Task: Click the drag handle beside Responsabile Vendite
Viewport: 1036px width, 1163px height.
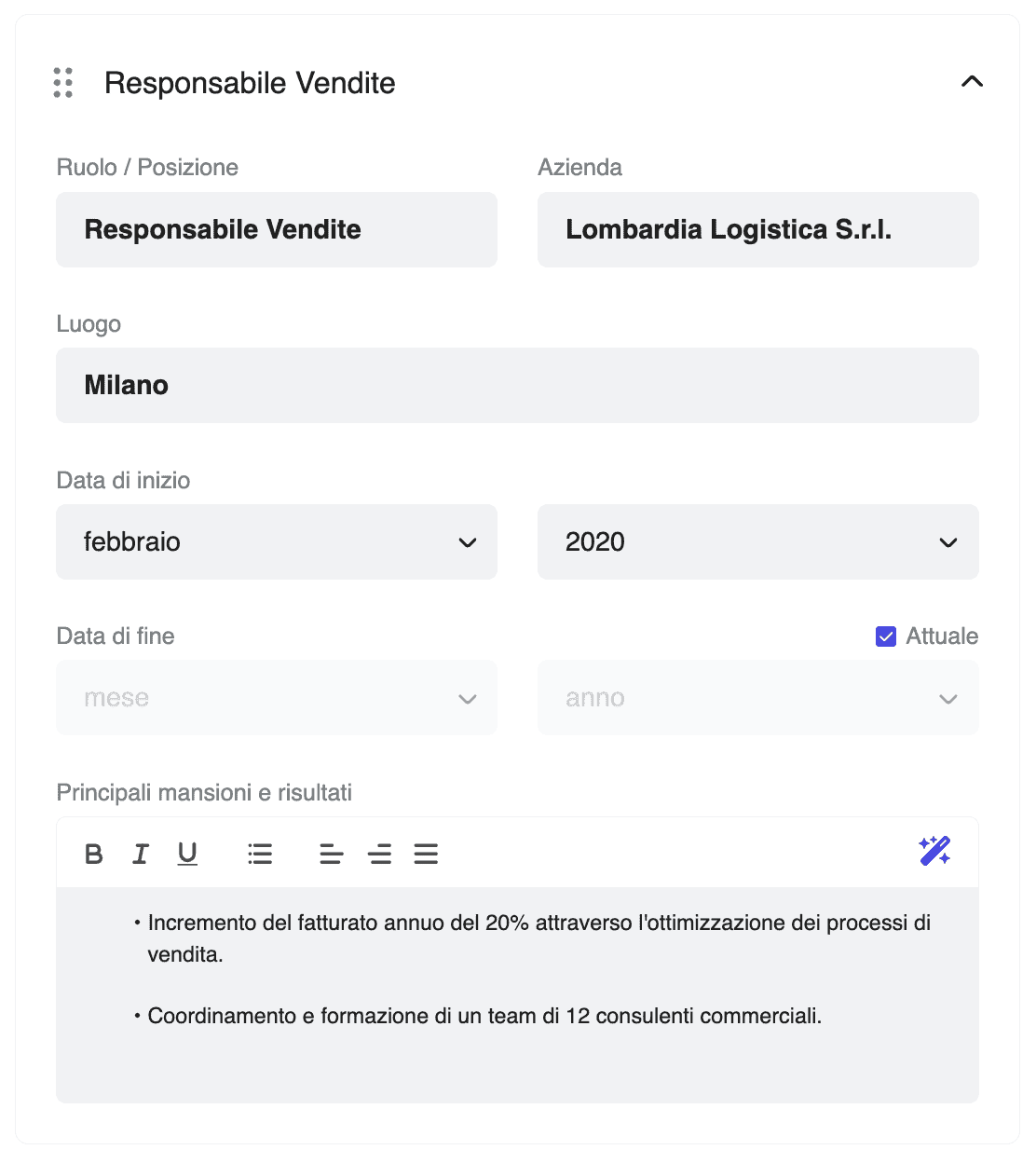Action: coord(63,83)
